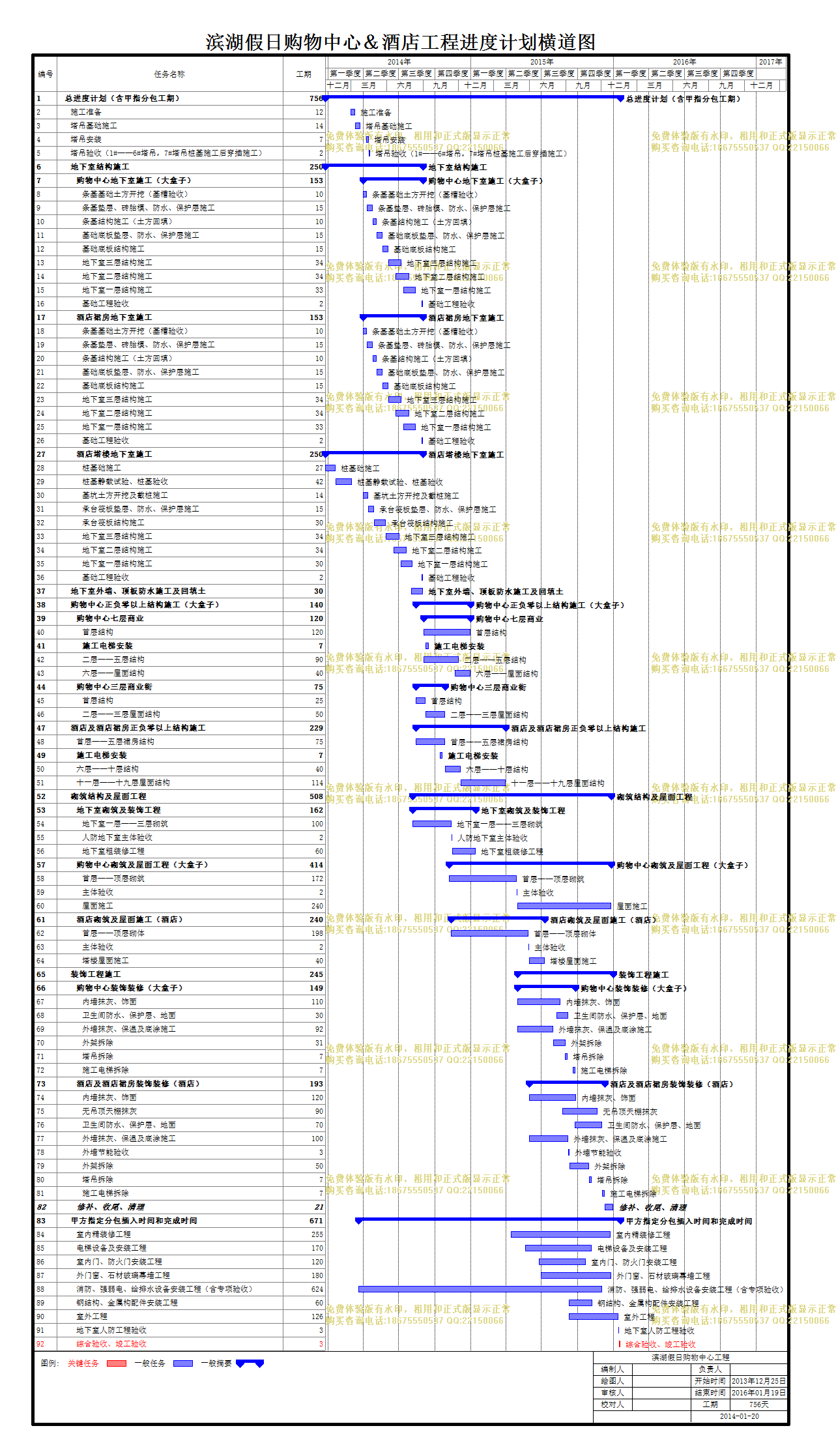Select task name 人防地下室主体验收 in row 55
836x1456 pixels.
click(117, 837)
